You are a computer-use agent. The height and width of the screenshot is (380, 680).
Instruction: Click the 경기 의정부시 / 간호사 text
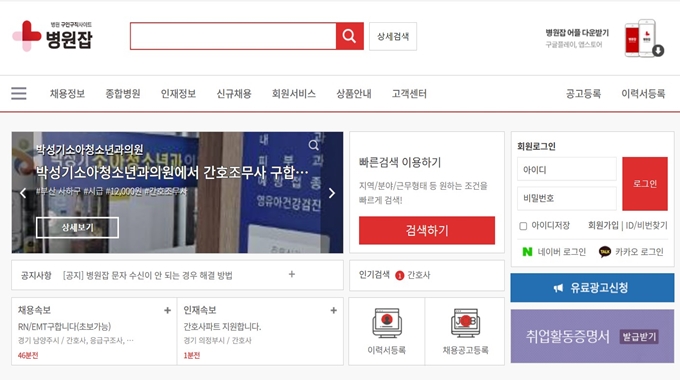pyautogui.click(x=217, y=341)
